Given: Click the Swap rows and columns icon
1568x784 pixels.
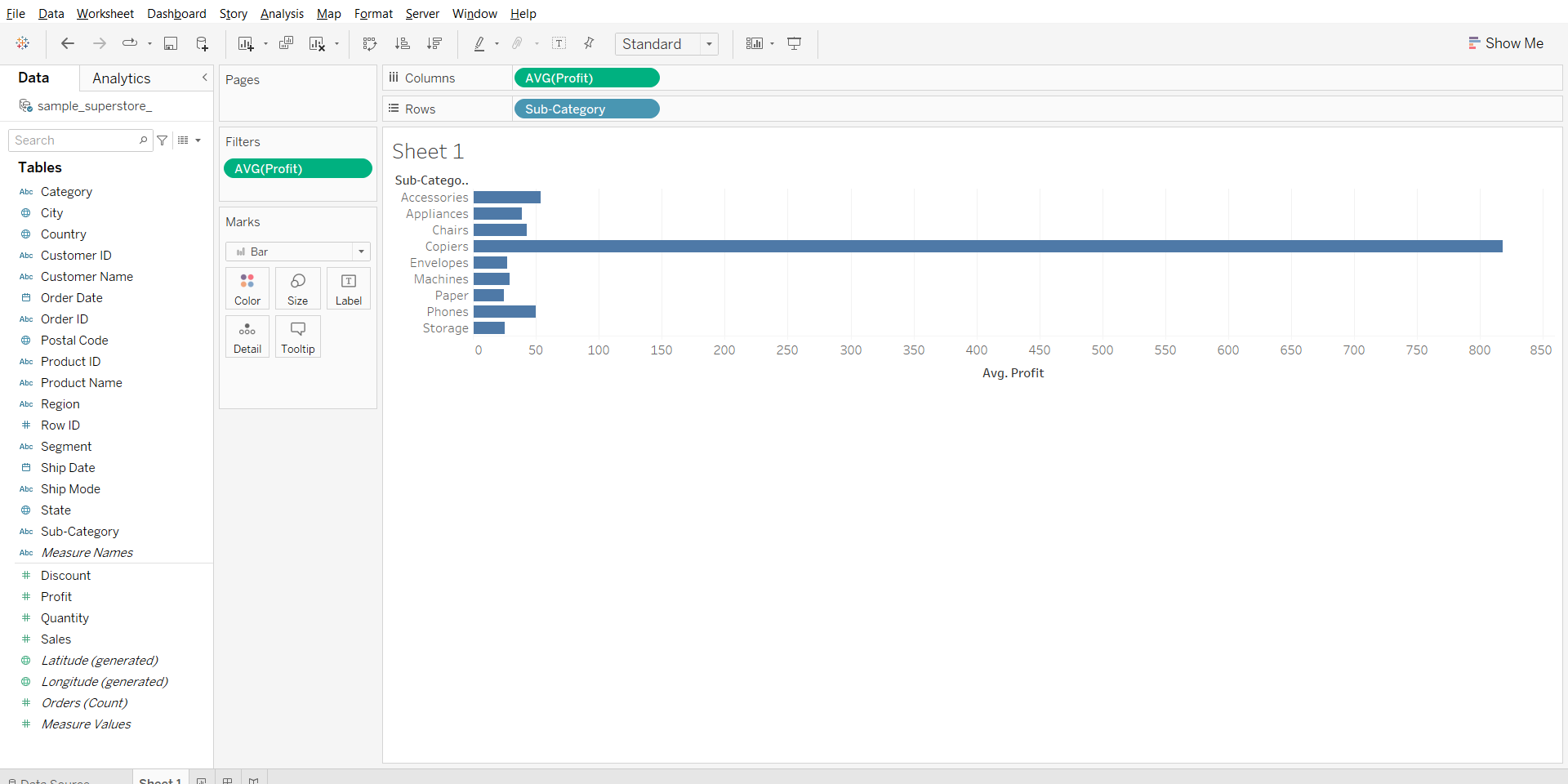Looking at the screenshot, I should pos(370,44).
